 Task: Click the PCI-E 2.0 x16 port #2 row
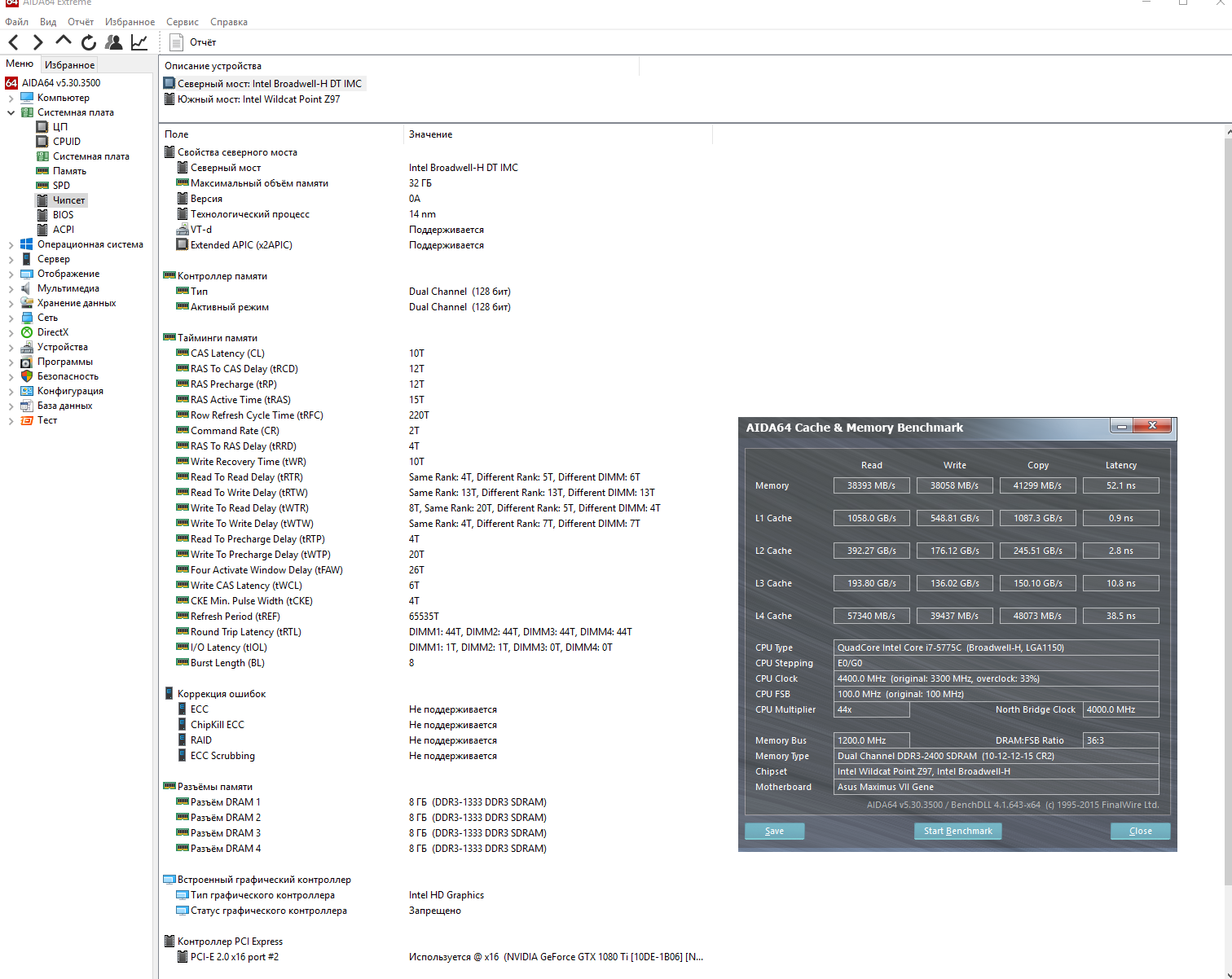(x=440, y=957)
